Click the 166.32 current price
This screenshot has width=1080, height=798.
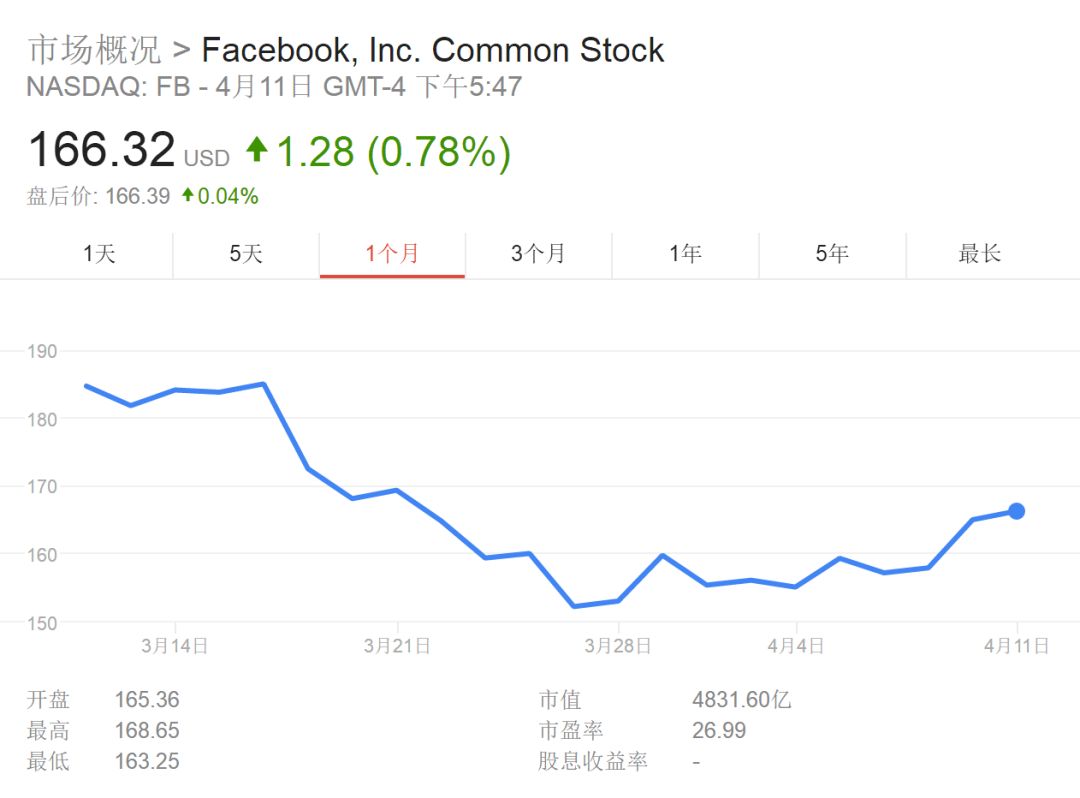coord(102,150)
